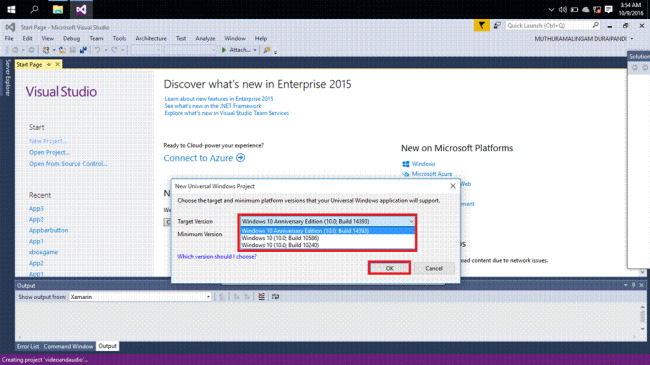The image size is (650, 365).
Task: Close the New Universal Windows Project dialog
Action: (453, 186)
